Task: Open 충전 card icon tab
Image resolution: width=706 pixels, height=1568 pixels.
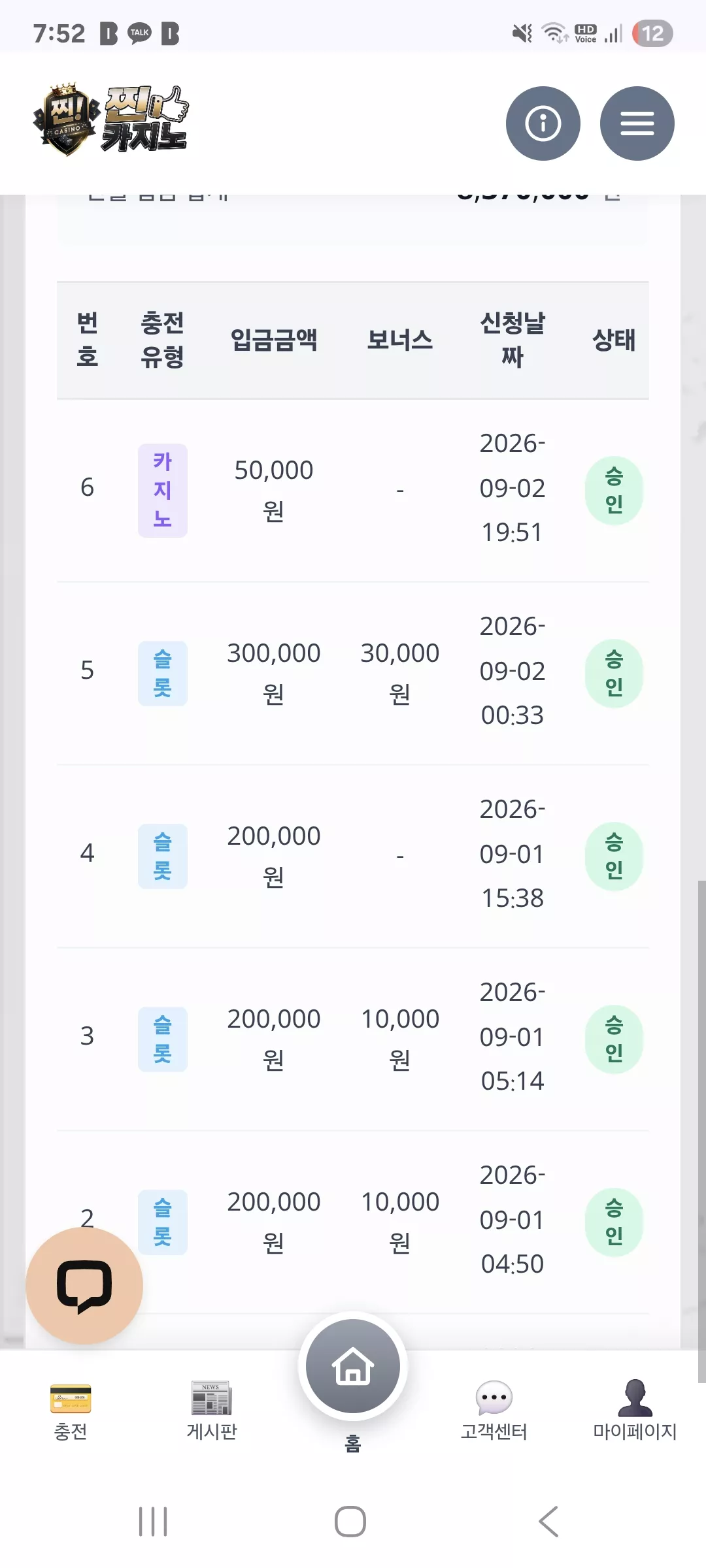Action: coord(71,1411)
